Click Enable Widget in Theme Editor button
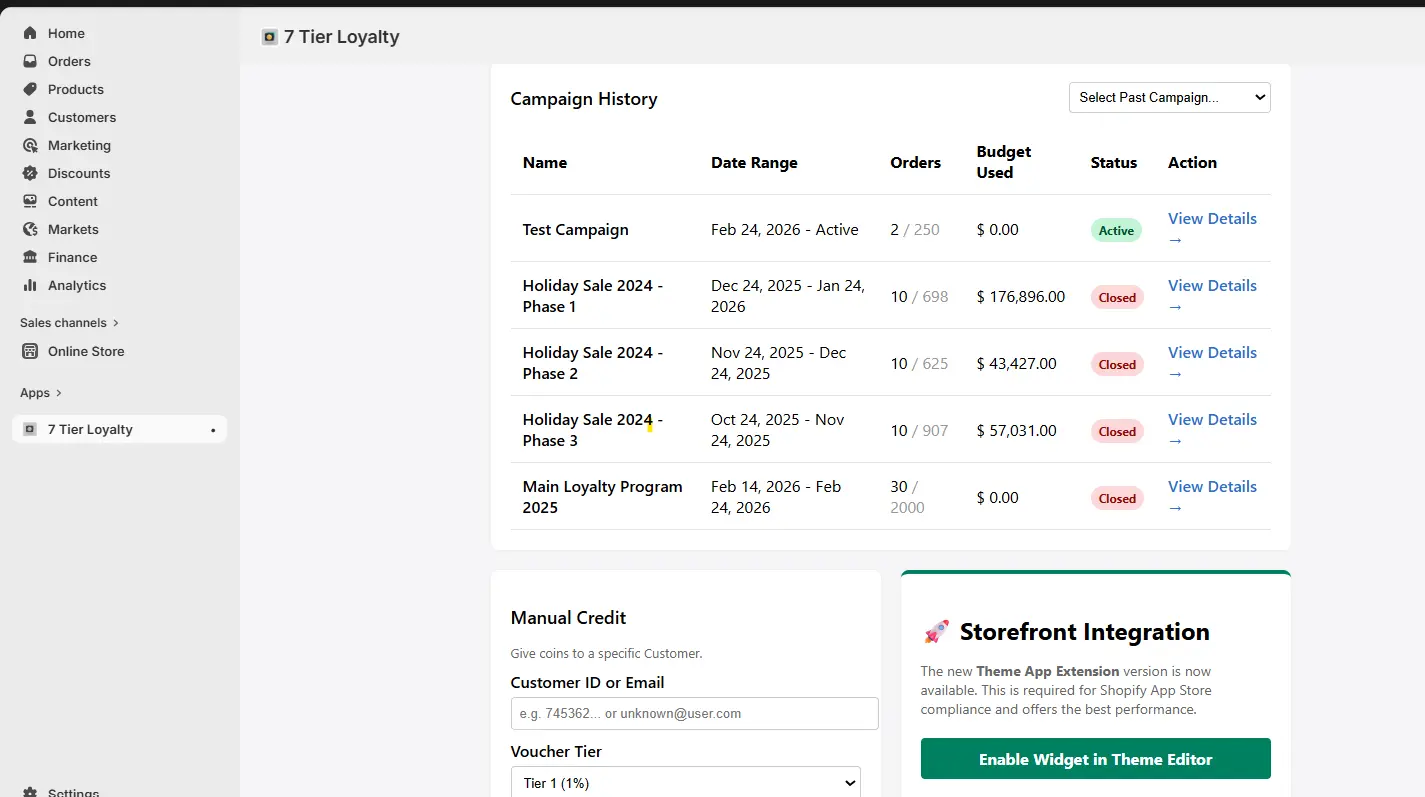Screen dimensions: 1425x797 coord(1096,759)
